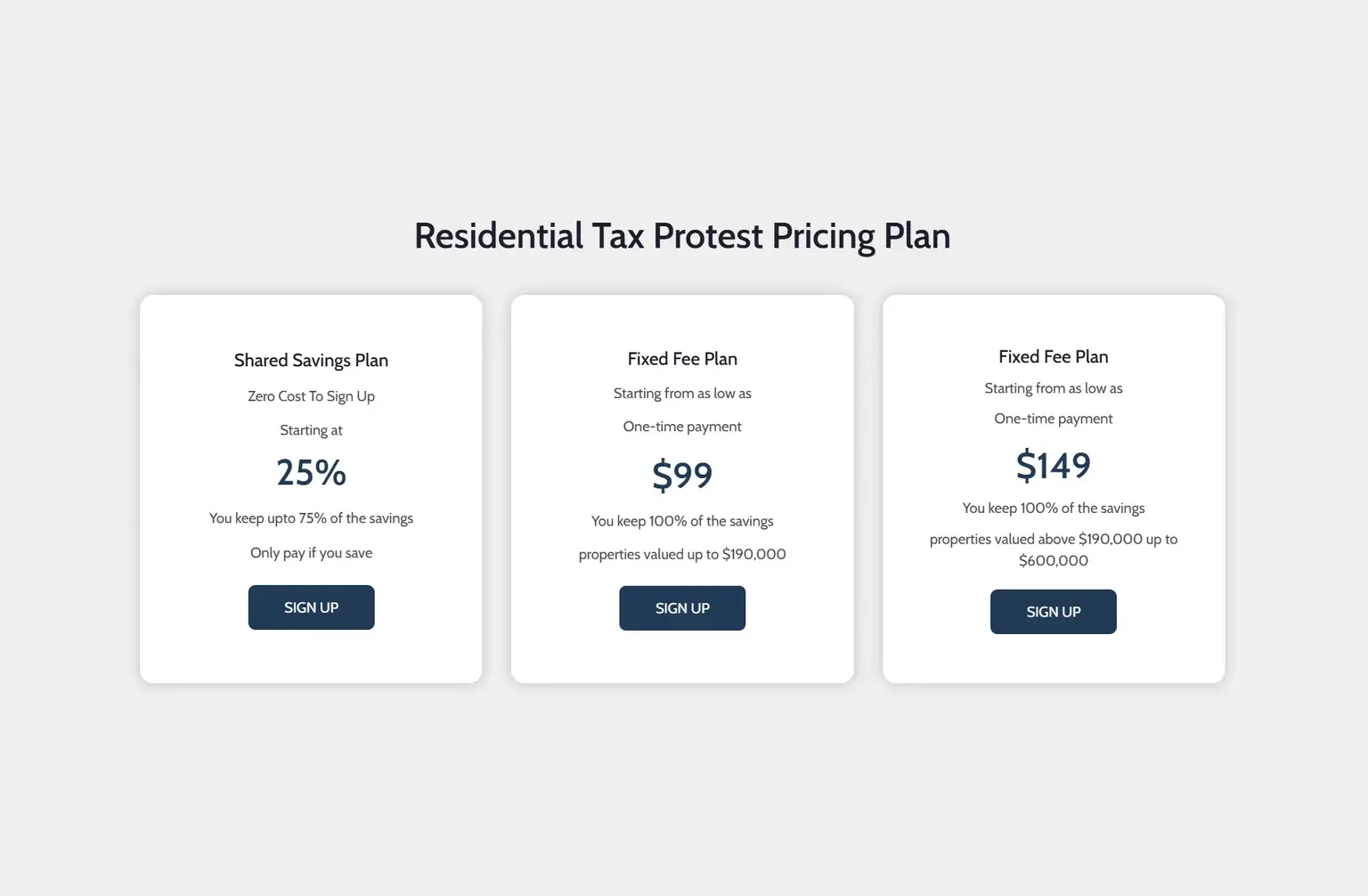
Task: Click properties valued above $190,000 up to $600,000
Action: click(x=1053, y=550)
